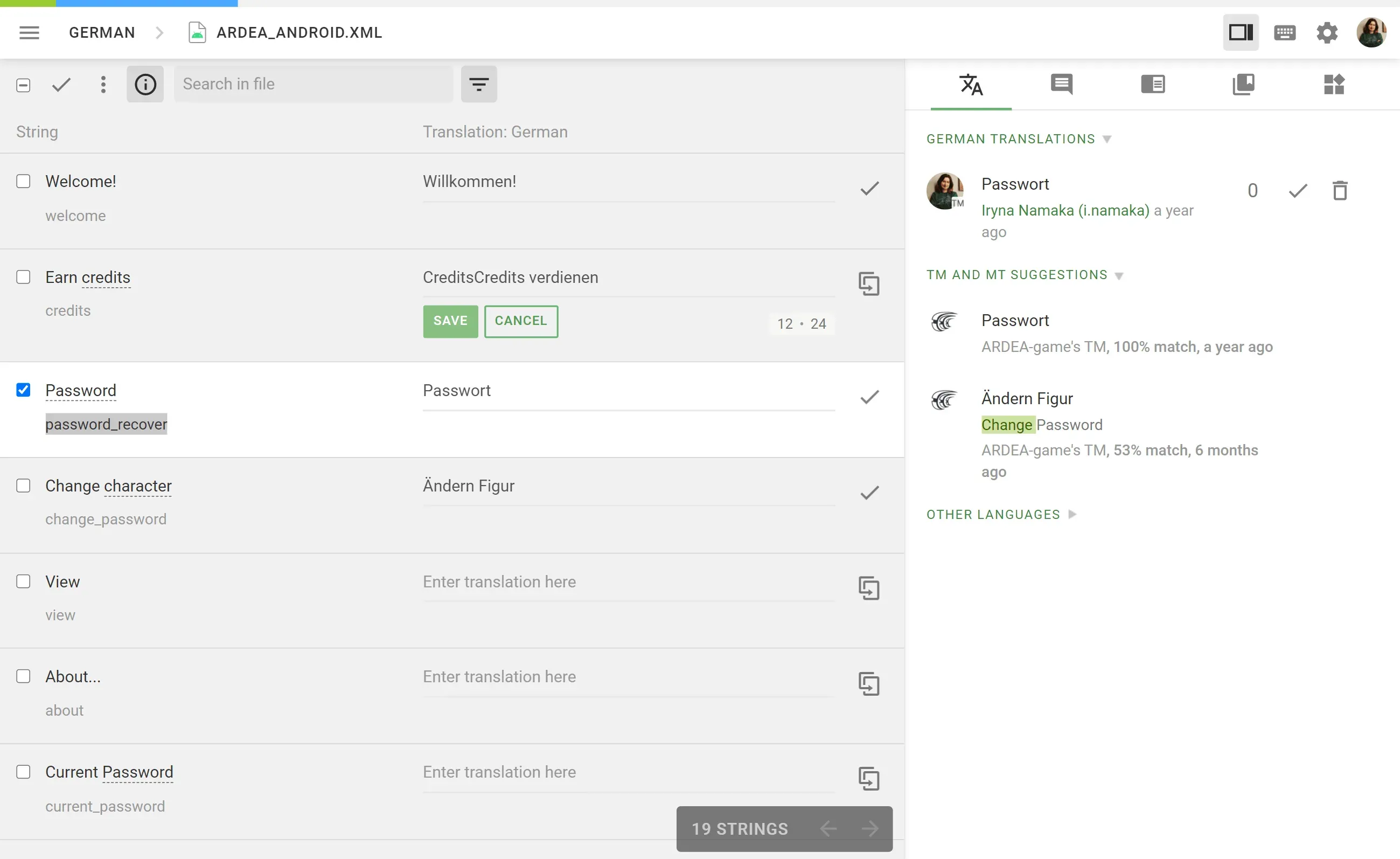Collapse the GERMAN TRANSLATIONS section
The width and height of the screenshot is (1400, 859).
pos(1106,138)
